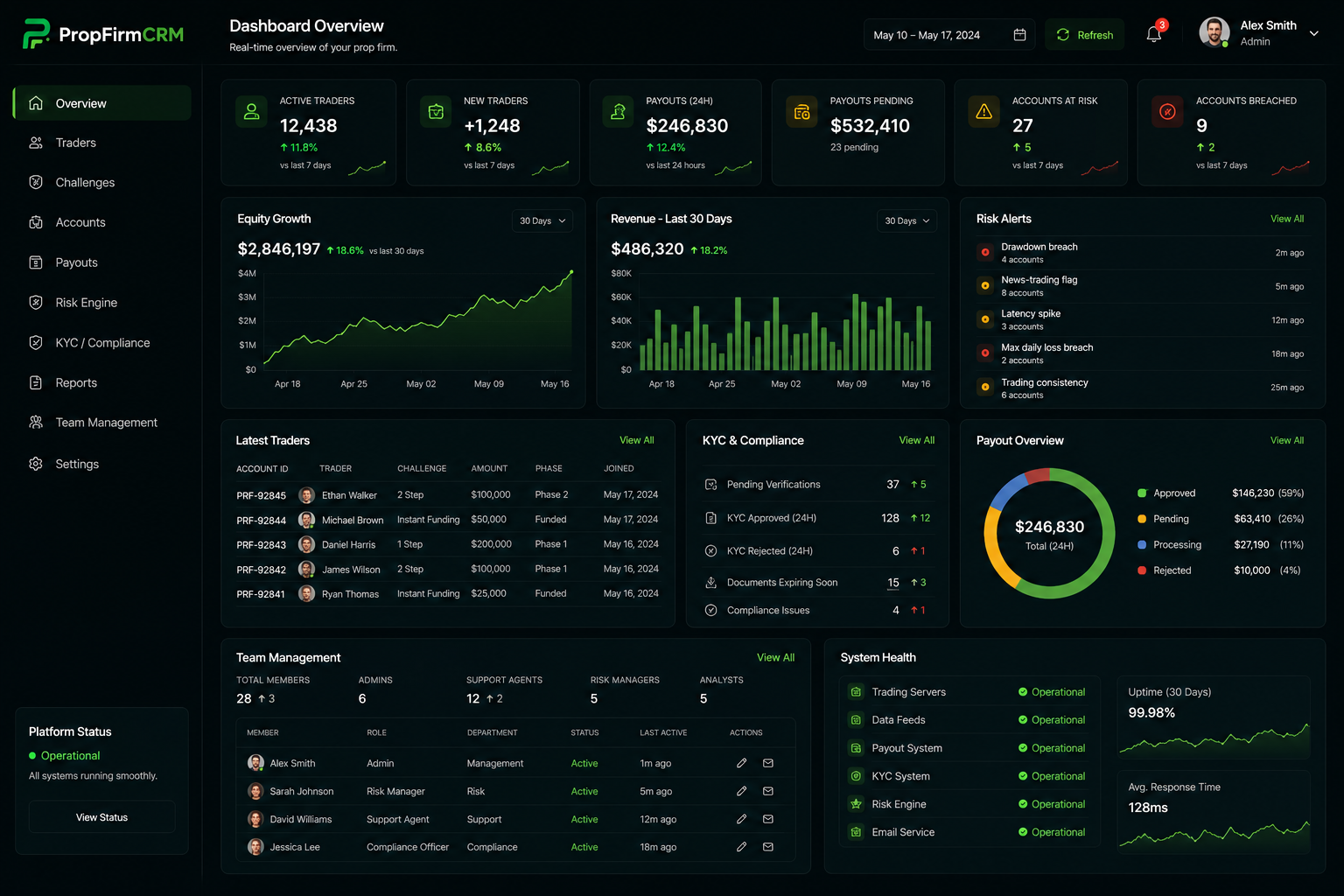1344x896 pixels.
Task: Click the Accounts Breached card icon
Action: pos(1167,112)
